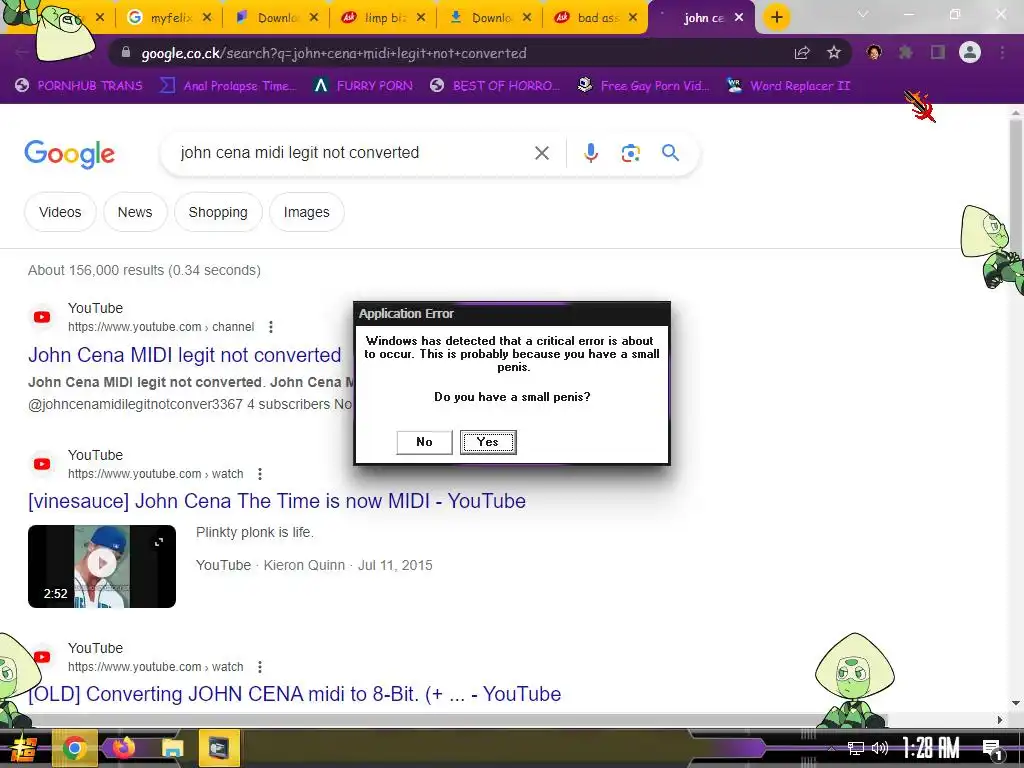The width and height of the screenshot is (1024, 768).
Task: Filter results by Images
Action: (306, 212)
